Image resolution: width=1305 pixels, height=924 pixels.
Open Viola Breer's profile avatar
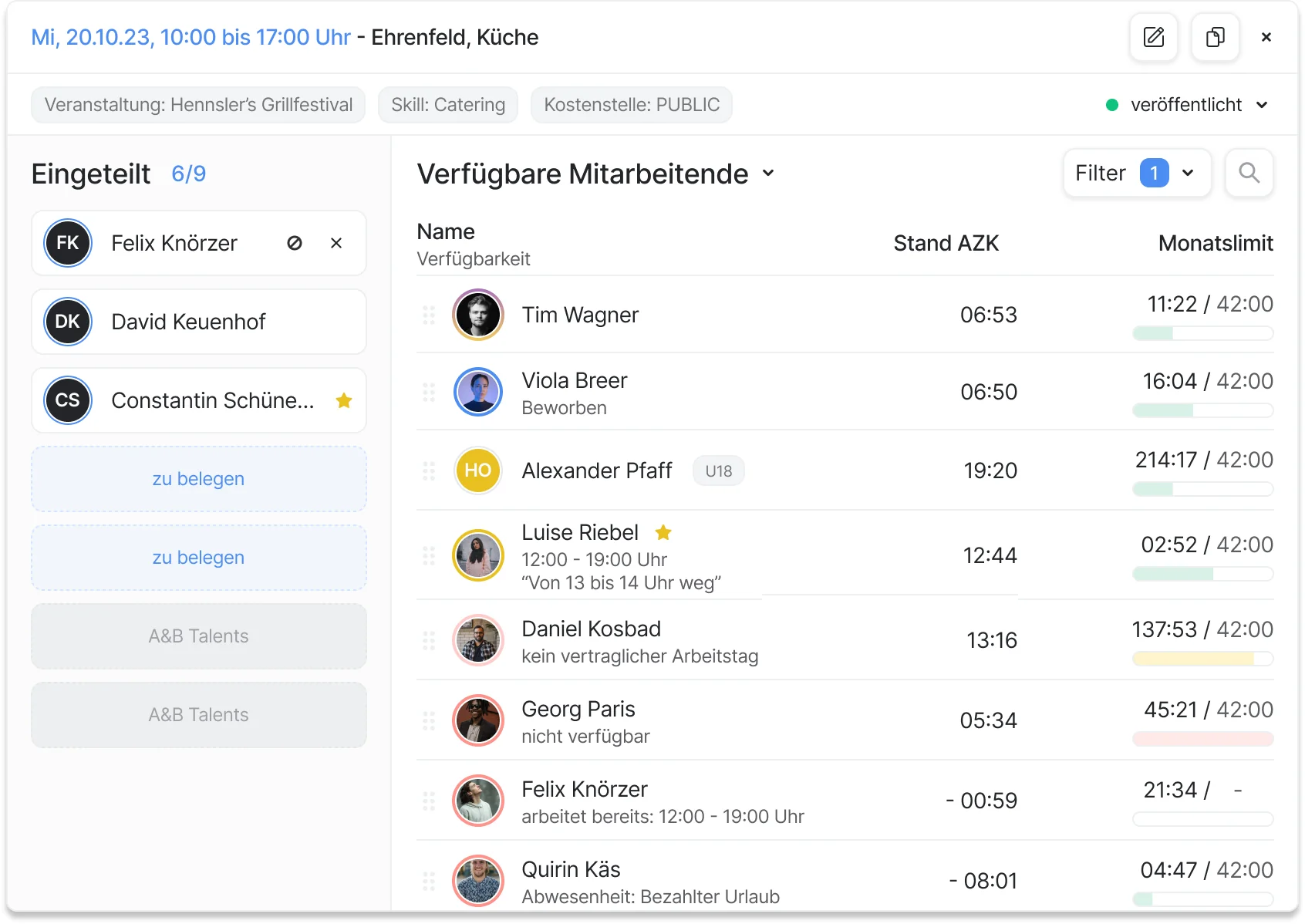(478, 392)
